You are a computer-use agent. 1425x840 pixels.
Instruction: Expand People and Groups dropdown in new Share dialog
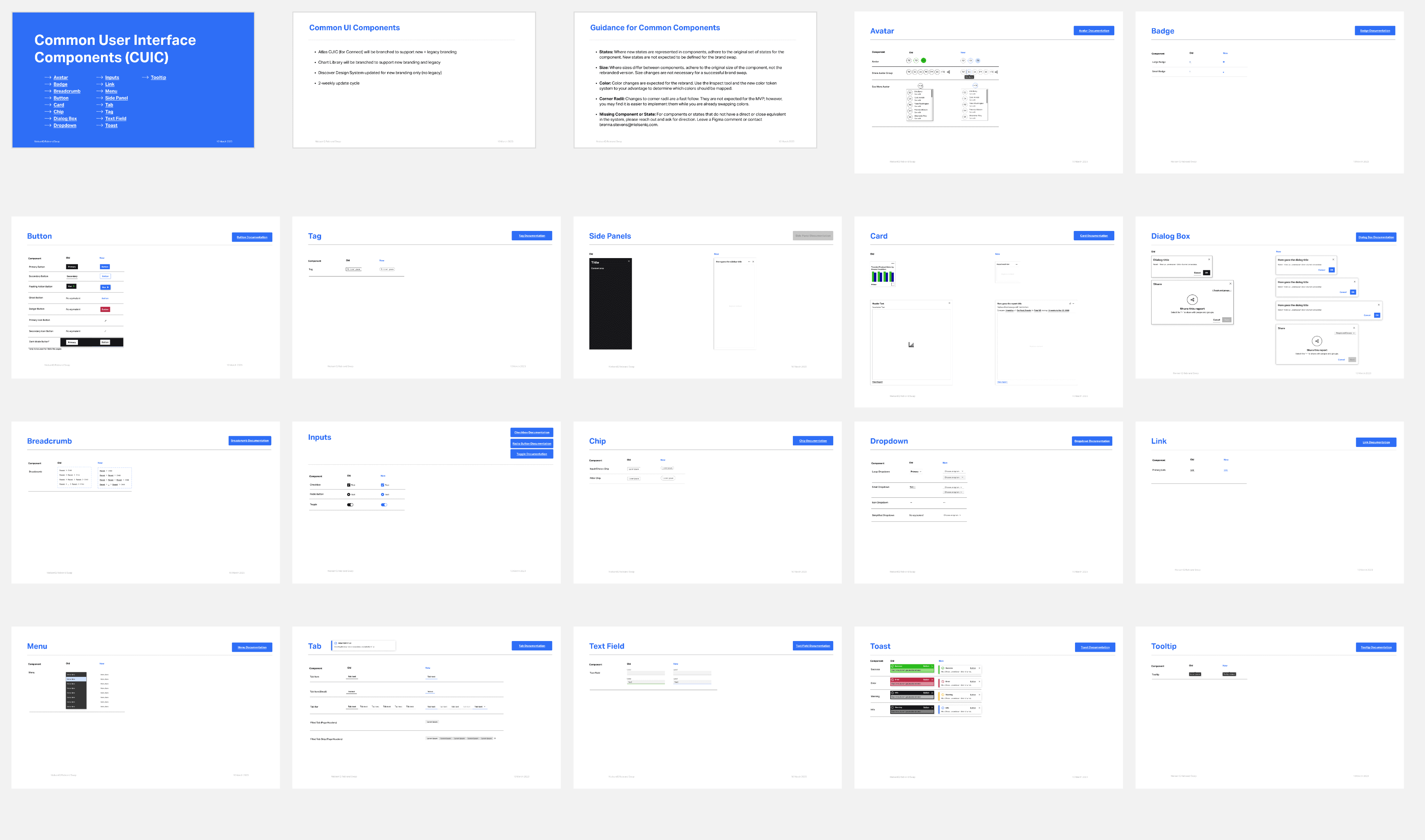pyautogui.click(x=1345, y=333)
